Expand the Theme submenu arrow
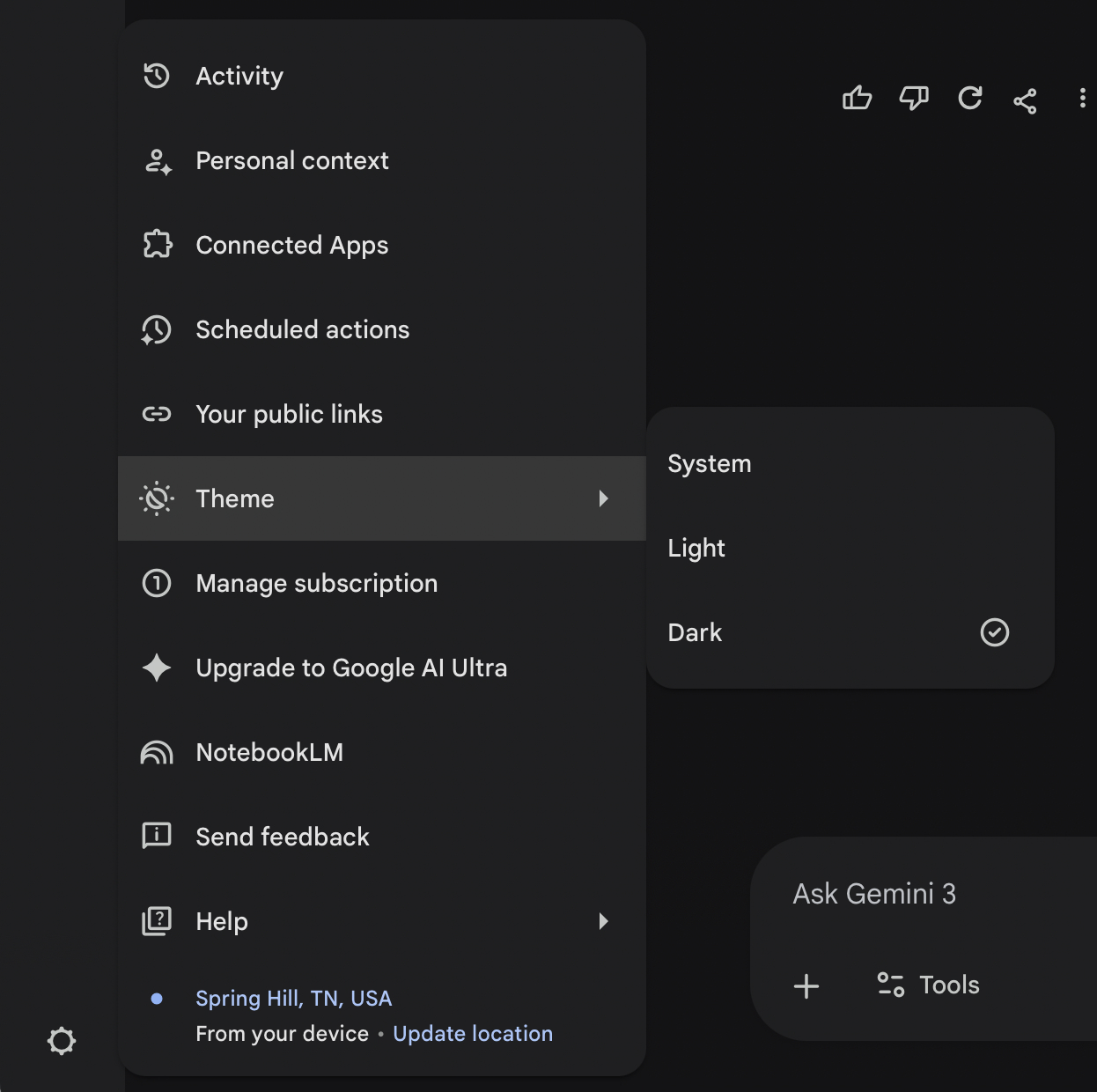 [x=603, y=498]
